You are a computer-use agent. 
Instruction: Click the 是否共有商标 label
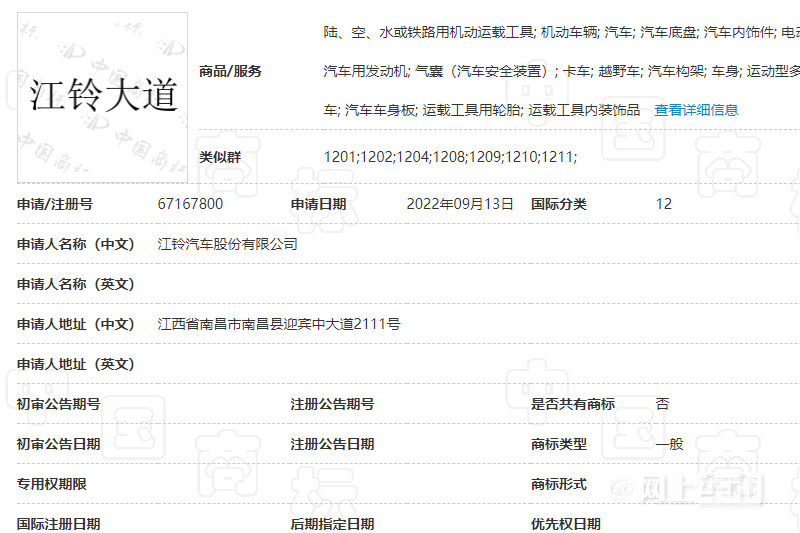572,404
